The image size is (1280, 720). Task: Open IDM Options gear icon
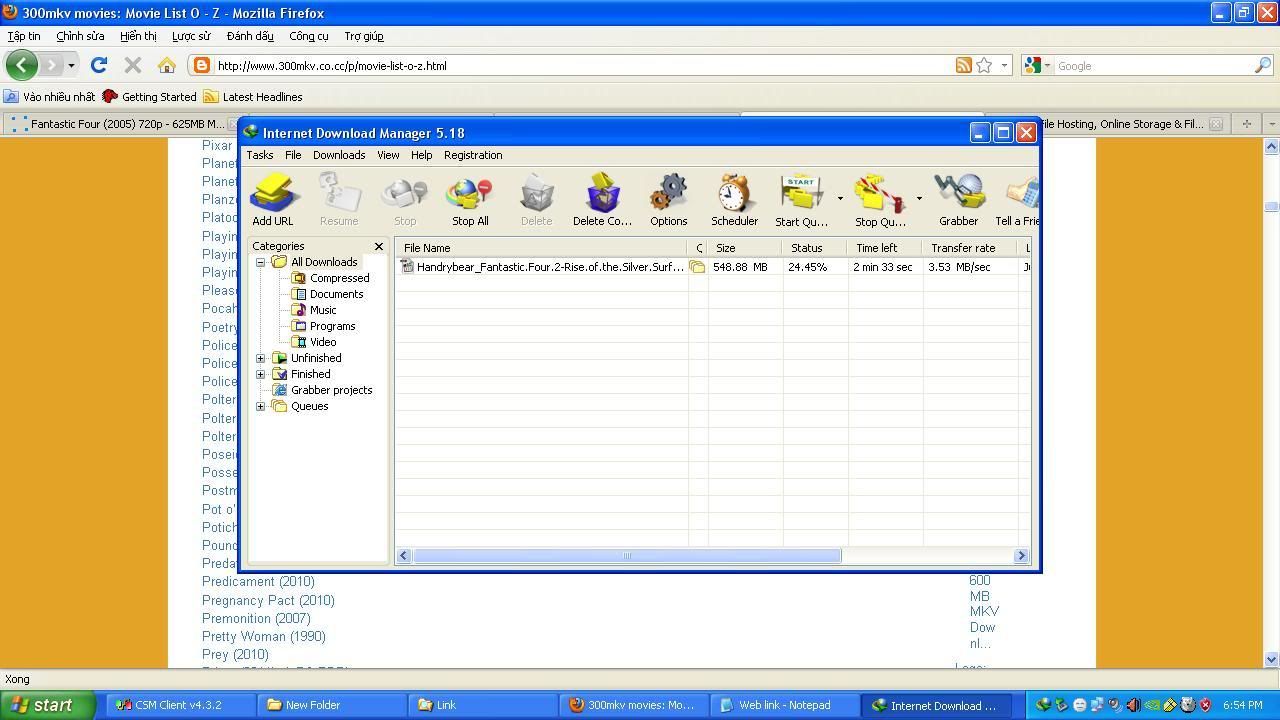click(668, 193)
